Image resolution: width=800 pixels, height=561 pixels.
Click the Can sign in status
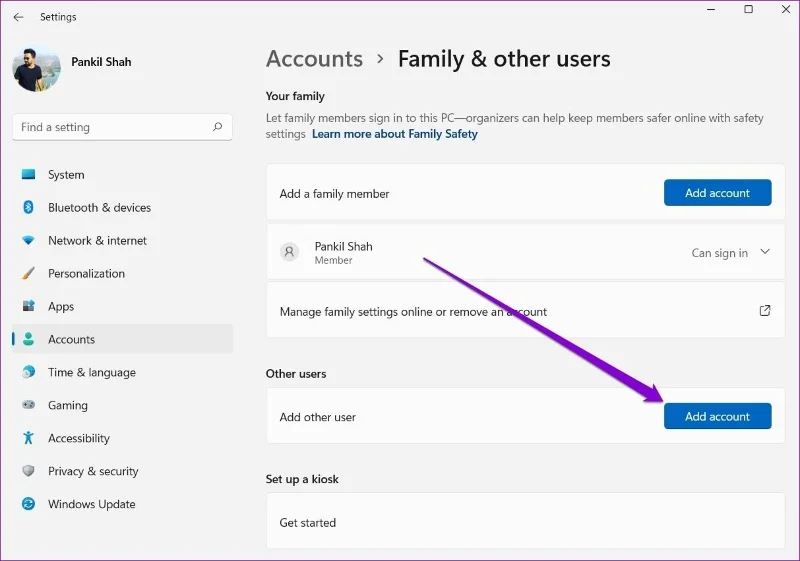coord(719,253)
